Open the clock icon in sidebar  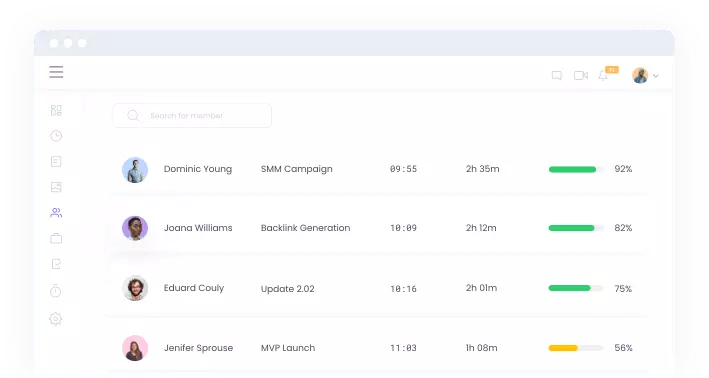point(56,136)
